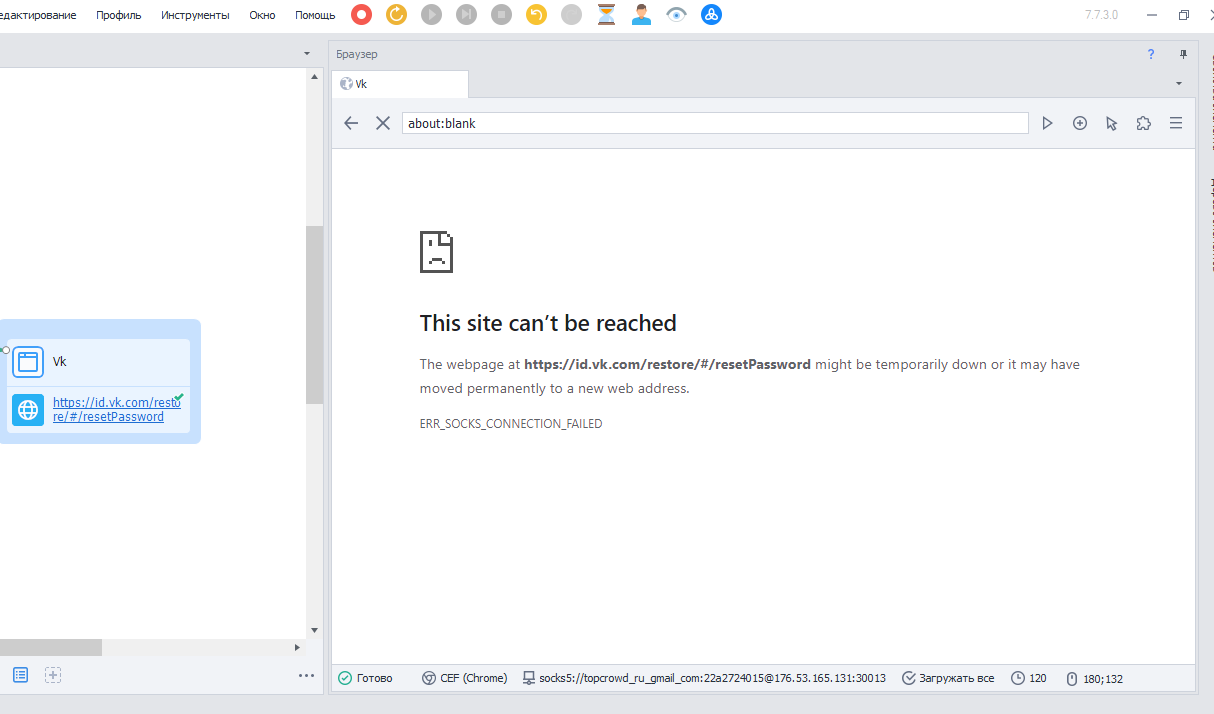The height and width of the screenshot is (714, 1214).
Task: Click the blue trefoil icon in toolbar
Action: point(712,14)
